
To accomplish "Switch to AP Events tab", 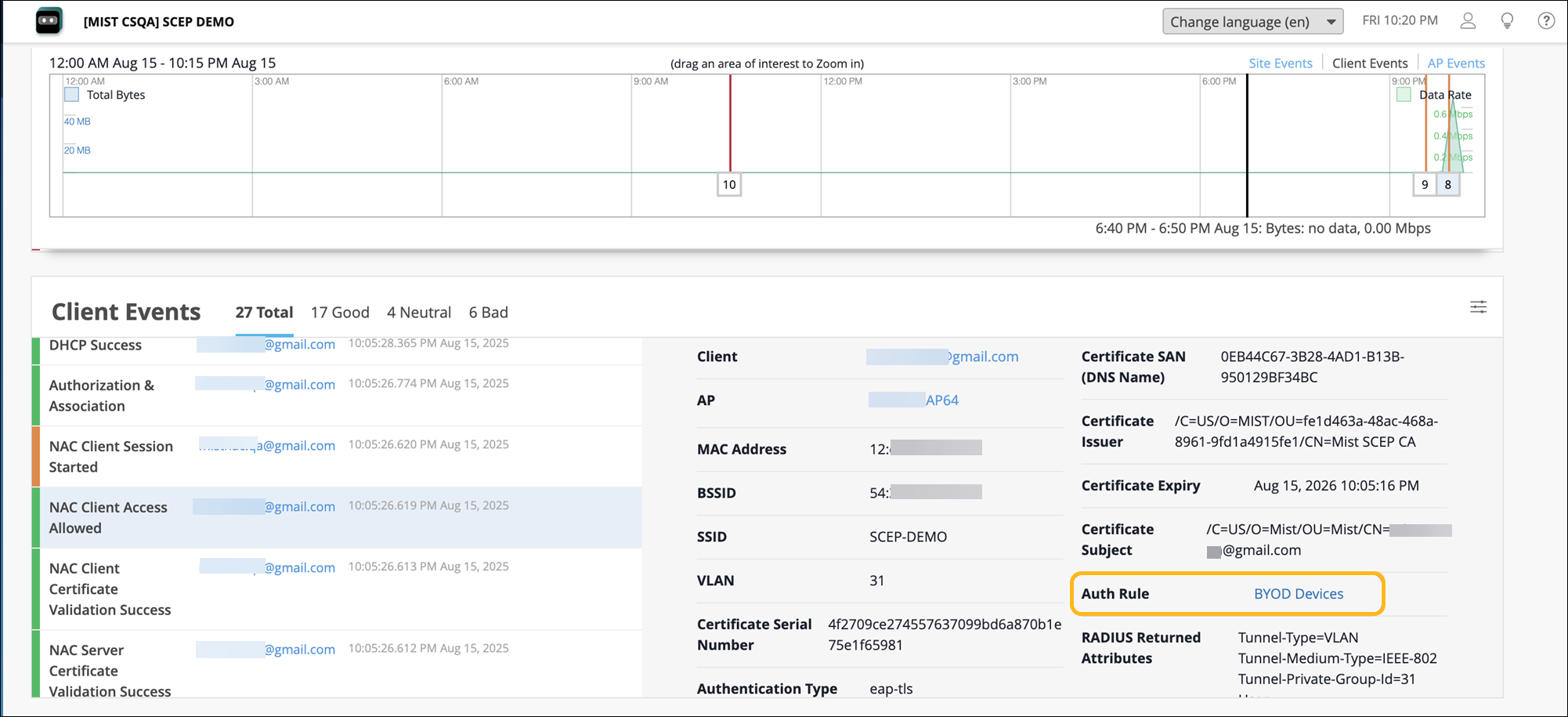I will [1455, 63].
